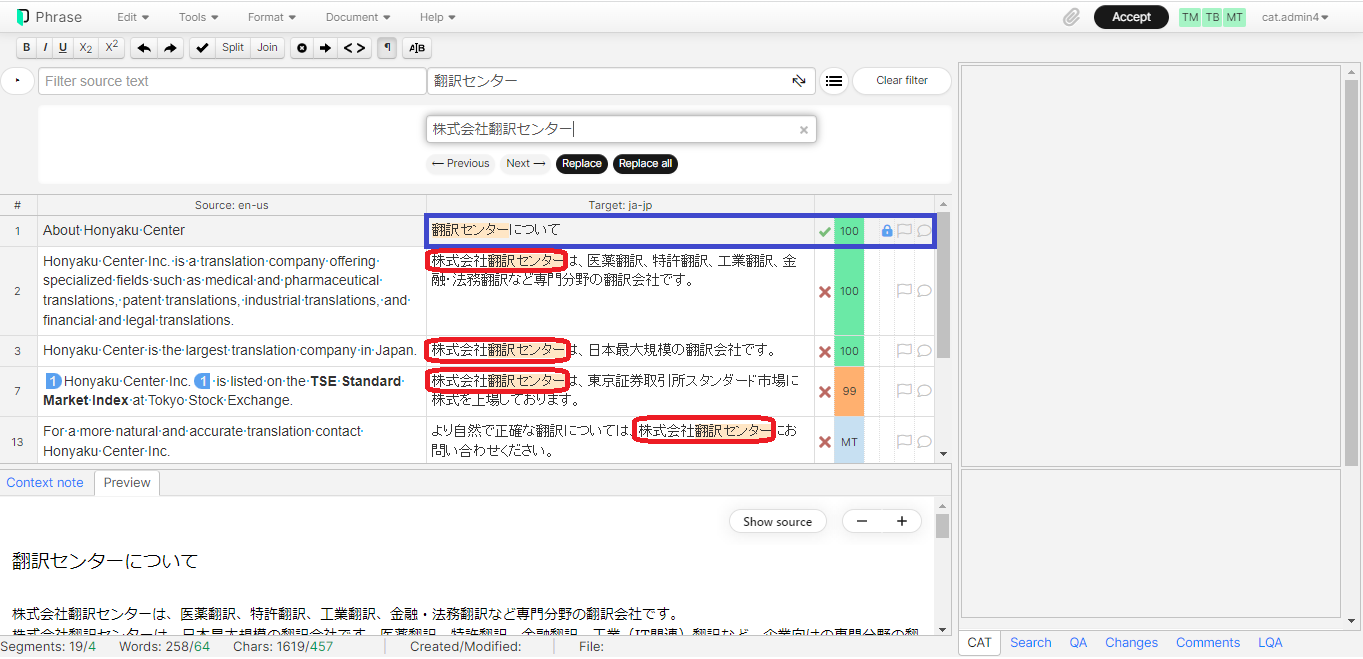
Task: Click the redo arrow in the toolbar
Action: tap(169, 48)
